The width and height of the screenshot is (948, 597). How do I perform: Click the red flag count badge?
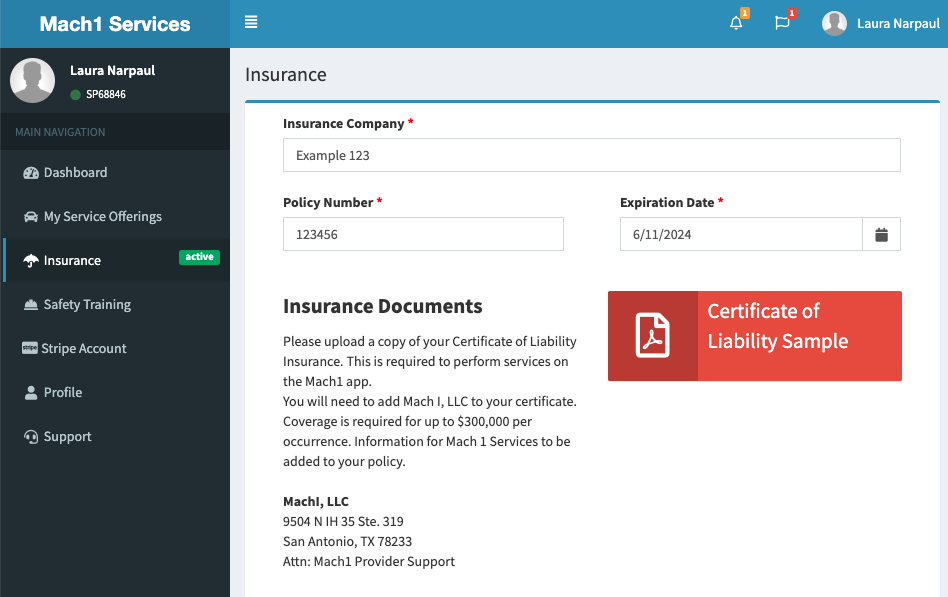[791, 13]
